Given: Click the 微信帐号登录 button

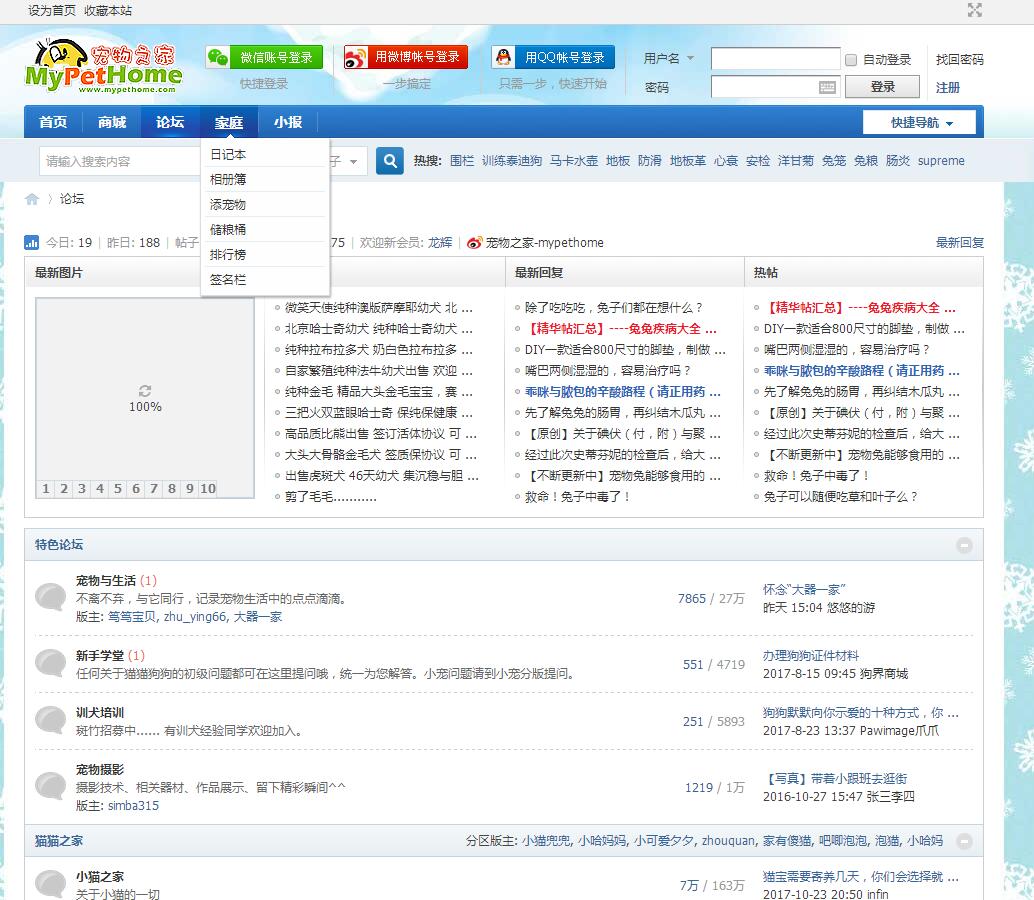Looking at the screenshot, I should pyautogui.click(x=264, y=57).
